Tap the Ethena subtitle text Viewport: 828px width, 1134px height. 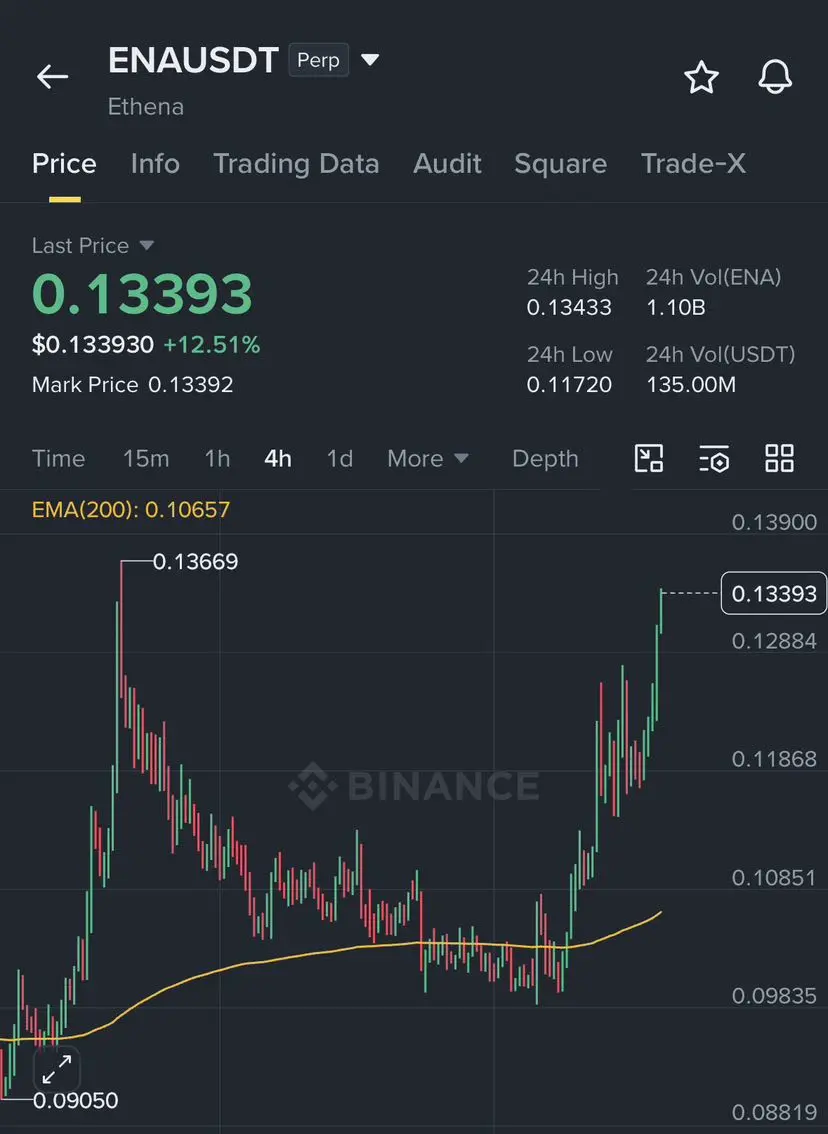tap(146, 107)
